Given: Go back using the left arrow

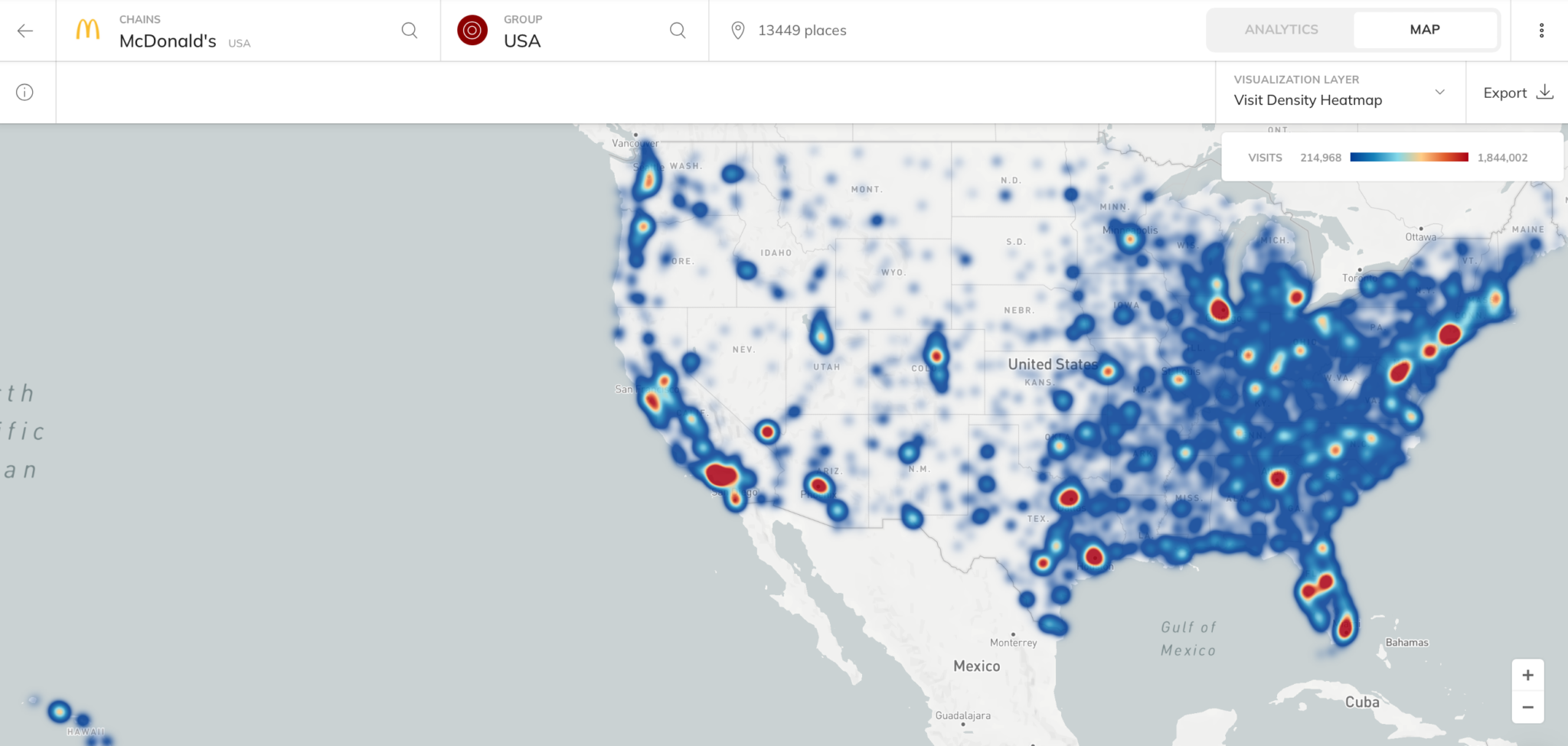Looking at the screenshot, I should coord(25,31).
